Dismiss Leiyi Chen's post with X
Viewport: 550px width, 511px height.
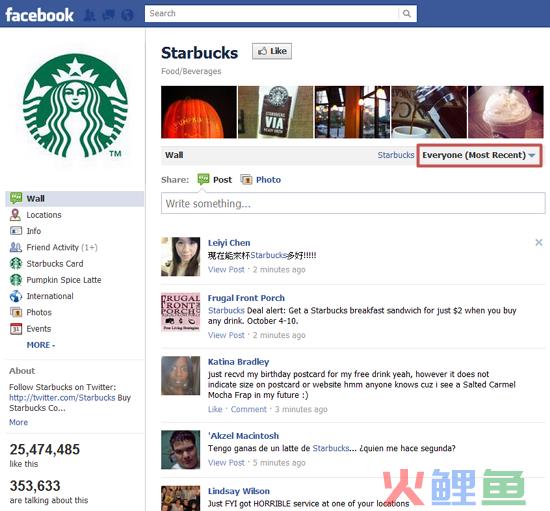click(539, 242)
